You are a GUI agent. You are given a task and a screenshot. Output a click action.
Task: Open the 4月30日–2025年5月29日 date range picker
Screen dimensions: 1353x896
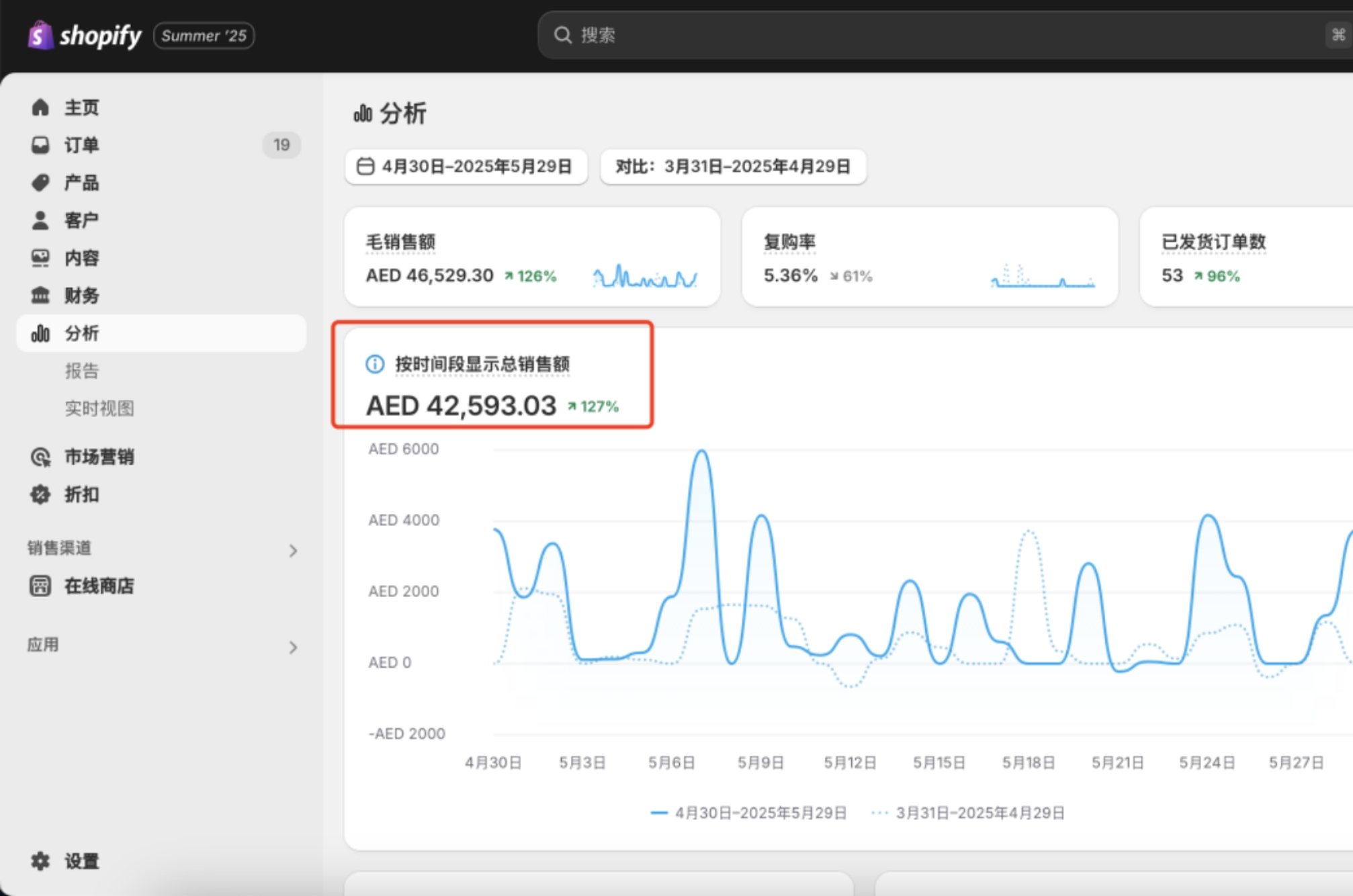466,167
